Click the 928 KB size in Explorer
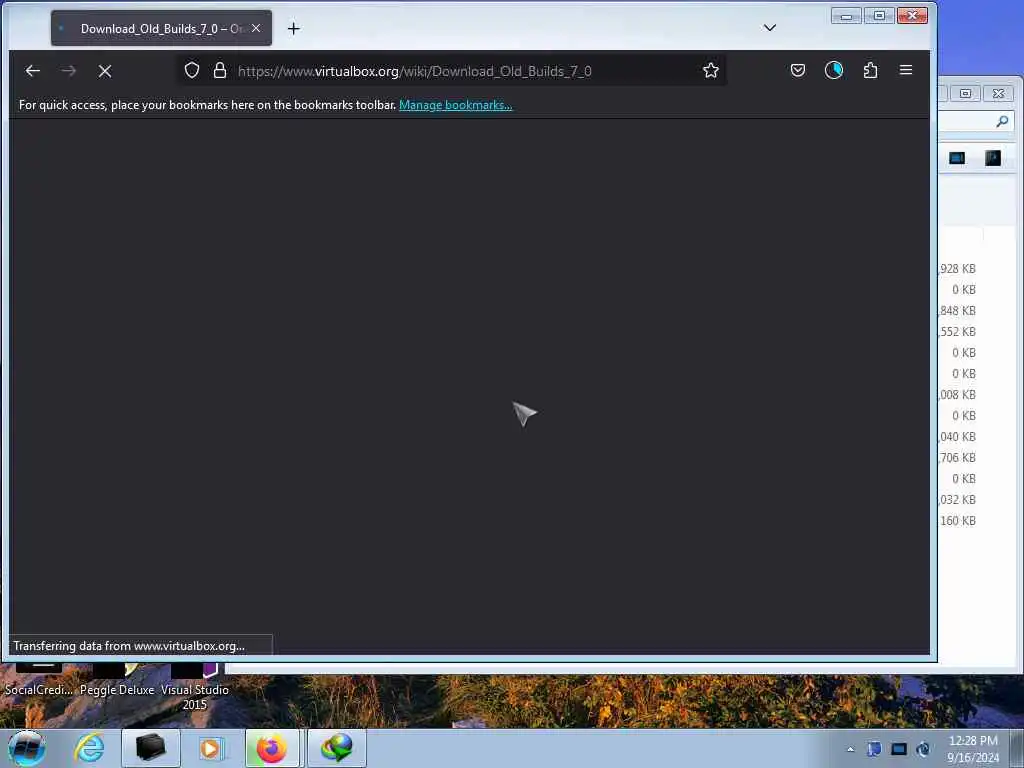The image size is (1024, 768). (x=957, y=268)
